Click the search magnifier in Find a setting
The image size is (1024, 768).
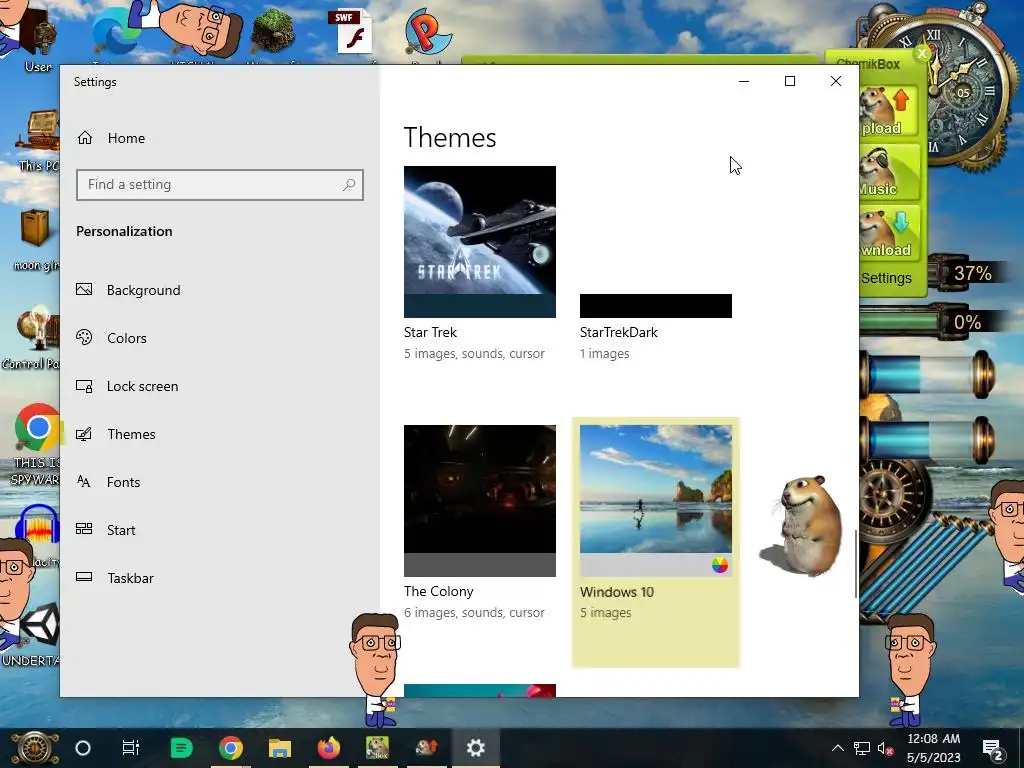(x=349, y=185)
